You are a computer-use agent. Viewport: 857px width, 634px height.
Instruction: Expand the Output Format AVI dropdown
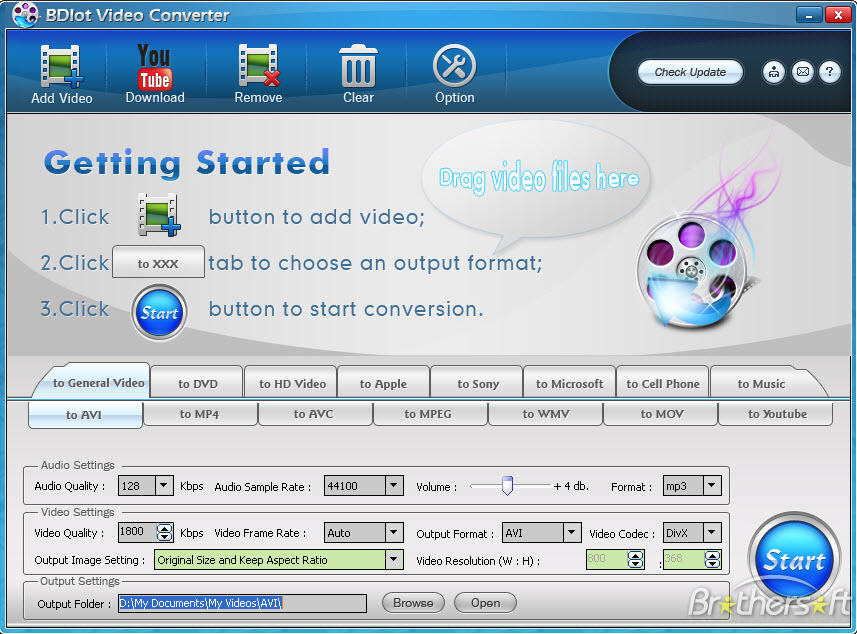tap(572, 532)
